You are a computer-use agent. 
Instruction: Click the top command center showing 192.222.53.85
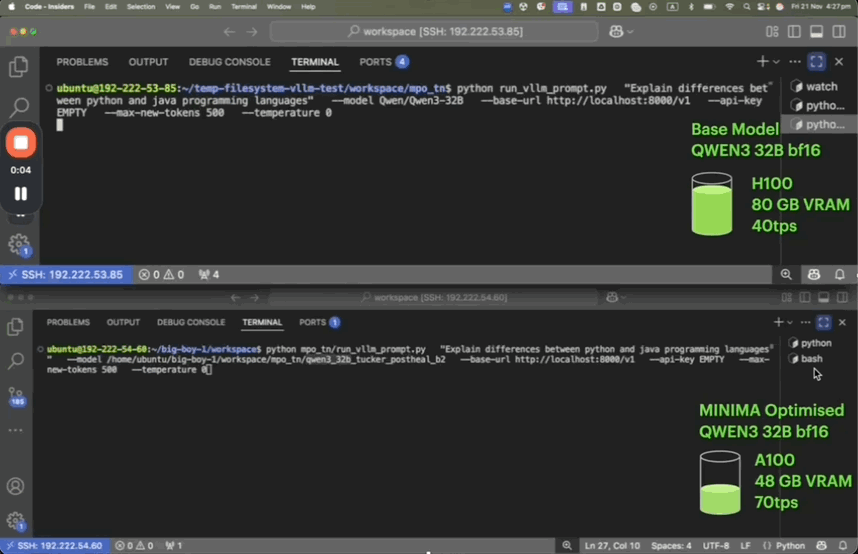coord(433,32)
